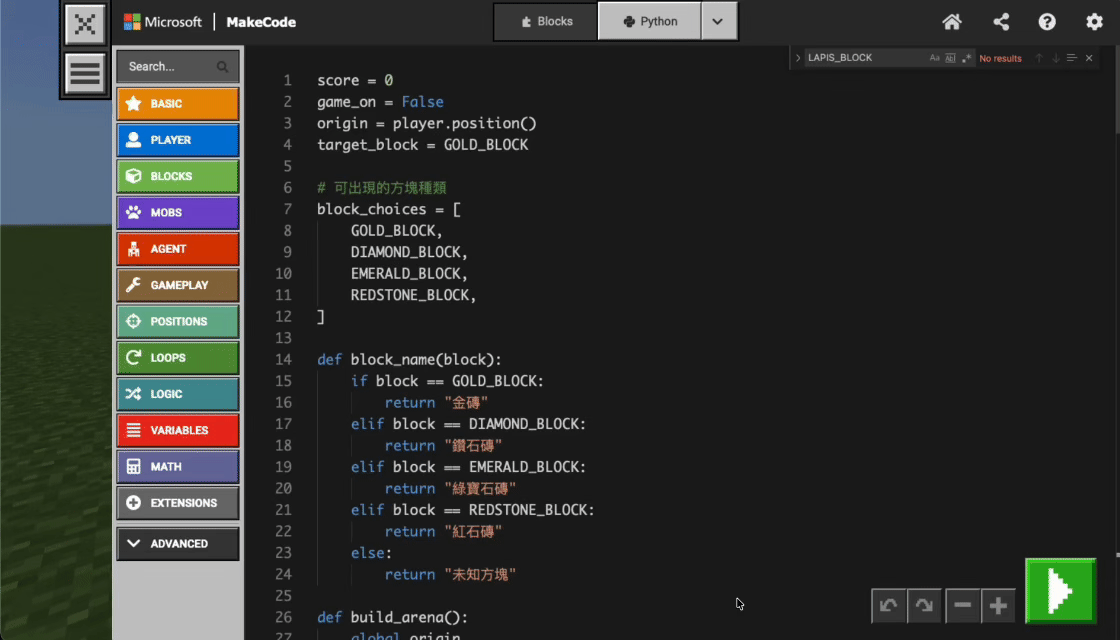The image size is (1120, 640).
Task: Expand the ADVANCED toolbox category
Action: pyautogui.click(x=178, y=544)
